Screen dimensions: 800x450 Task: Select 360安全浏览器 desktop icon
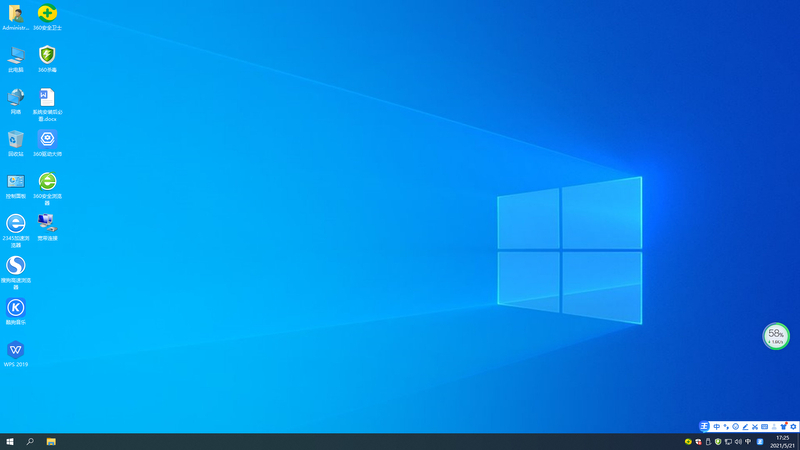tap(47, 189)
